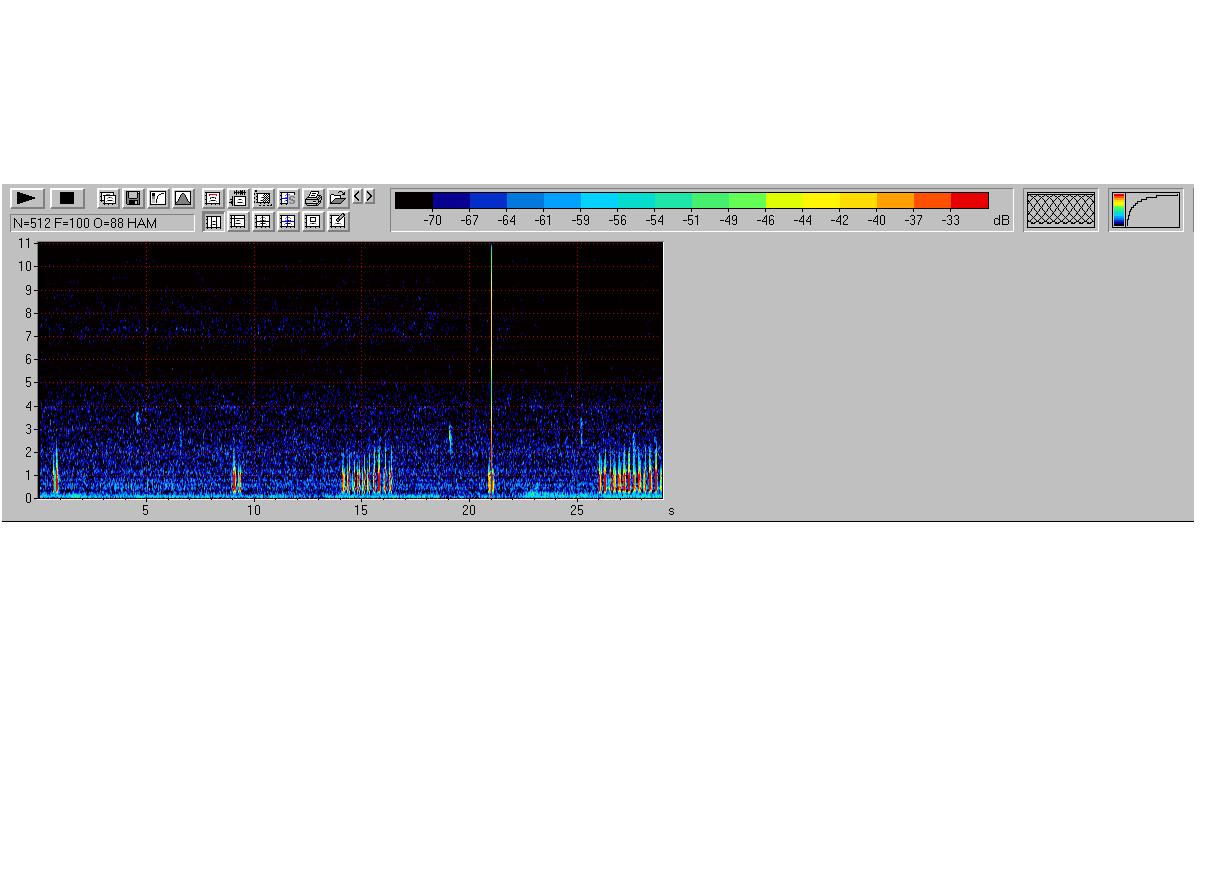The width and height of the screenshot is (1216, 873).
Task: Select the black swatch on the dB scale
Action: [413, 200]
